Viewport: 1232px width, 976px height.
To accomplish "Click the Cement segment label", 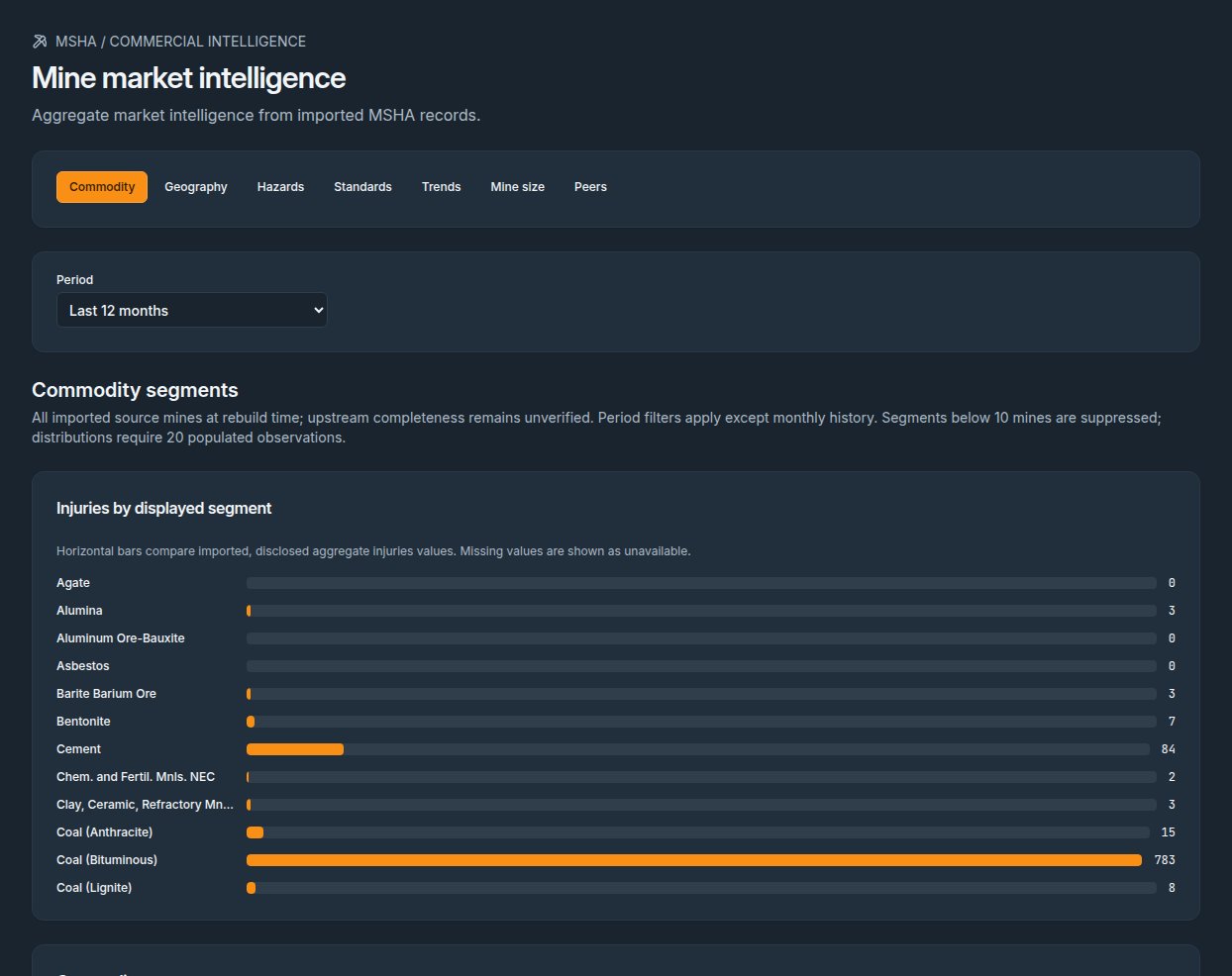I will tap(78, 749).
